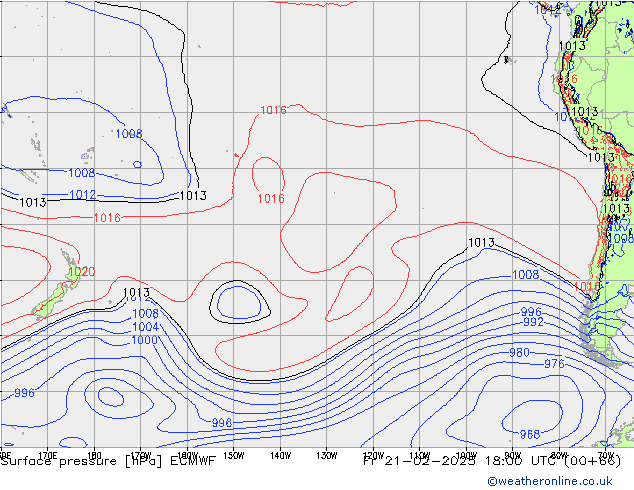Click the blue 976 isobar label

coord(554,364)
